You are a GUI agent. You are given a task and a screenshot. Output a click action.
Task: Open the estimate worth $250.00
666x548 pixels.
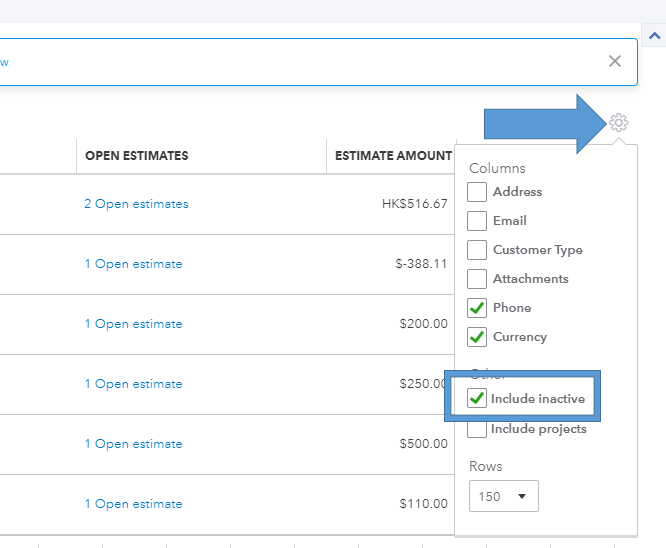tap(133, 384)
